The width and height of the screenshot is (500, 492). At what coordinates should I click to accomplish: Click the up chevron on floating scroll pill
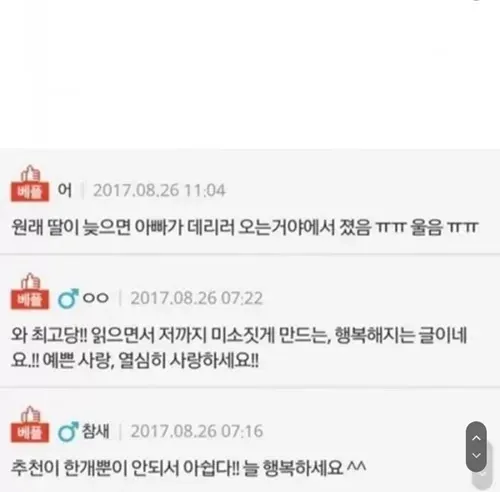476,438
